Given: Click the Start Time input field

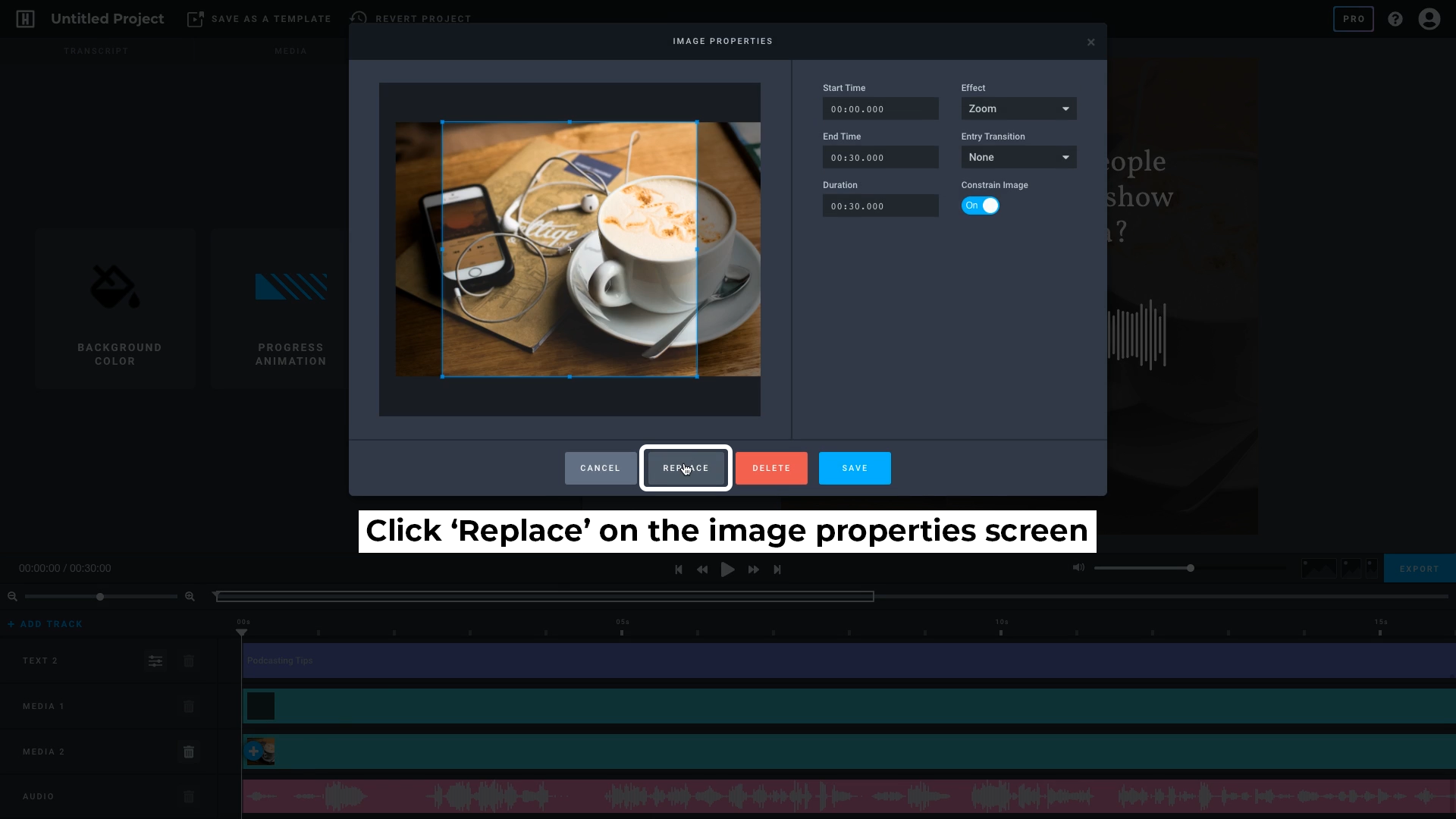Looking at the screenshot, I should point(881,109).
